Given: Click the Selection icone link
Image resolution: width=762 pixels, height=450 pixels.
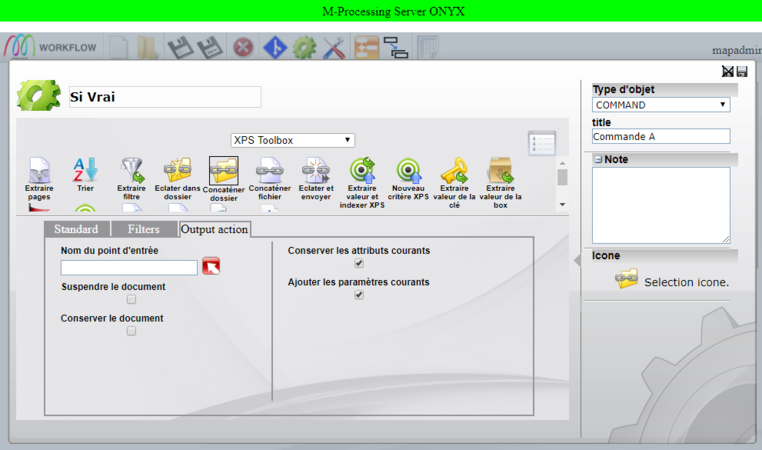Looking at the screenshot, I should (x=685, y=282).
